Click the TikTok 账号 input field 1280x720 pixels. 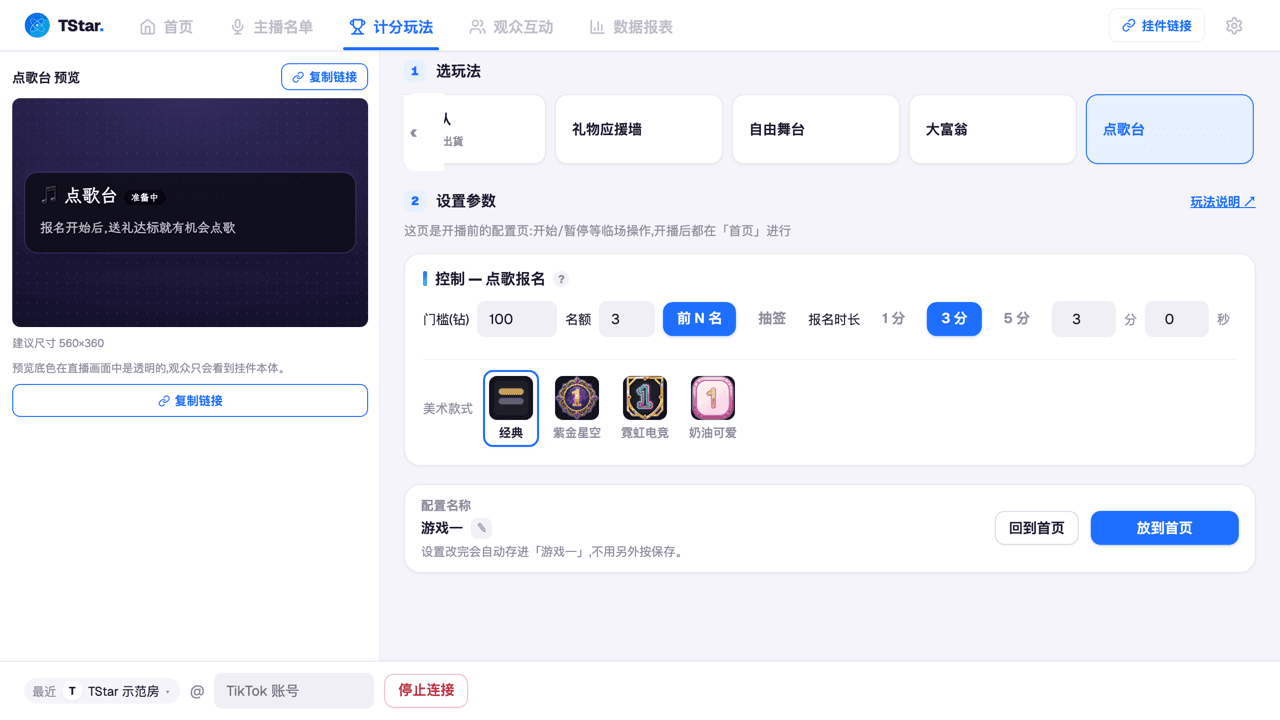point(294,691)
